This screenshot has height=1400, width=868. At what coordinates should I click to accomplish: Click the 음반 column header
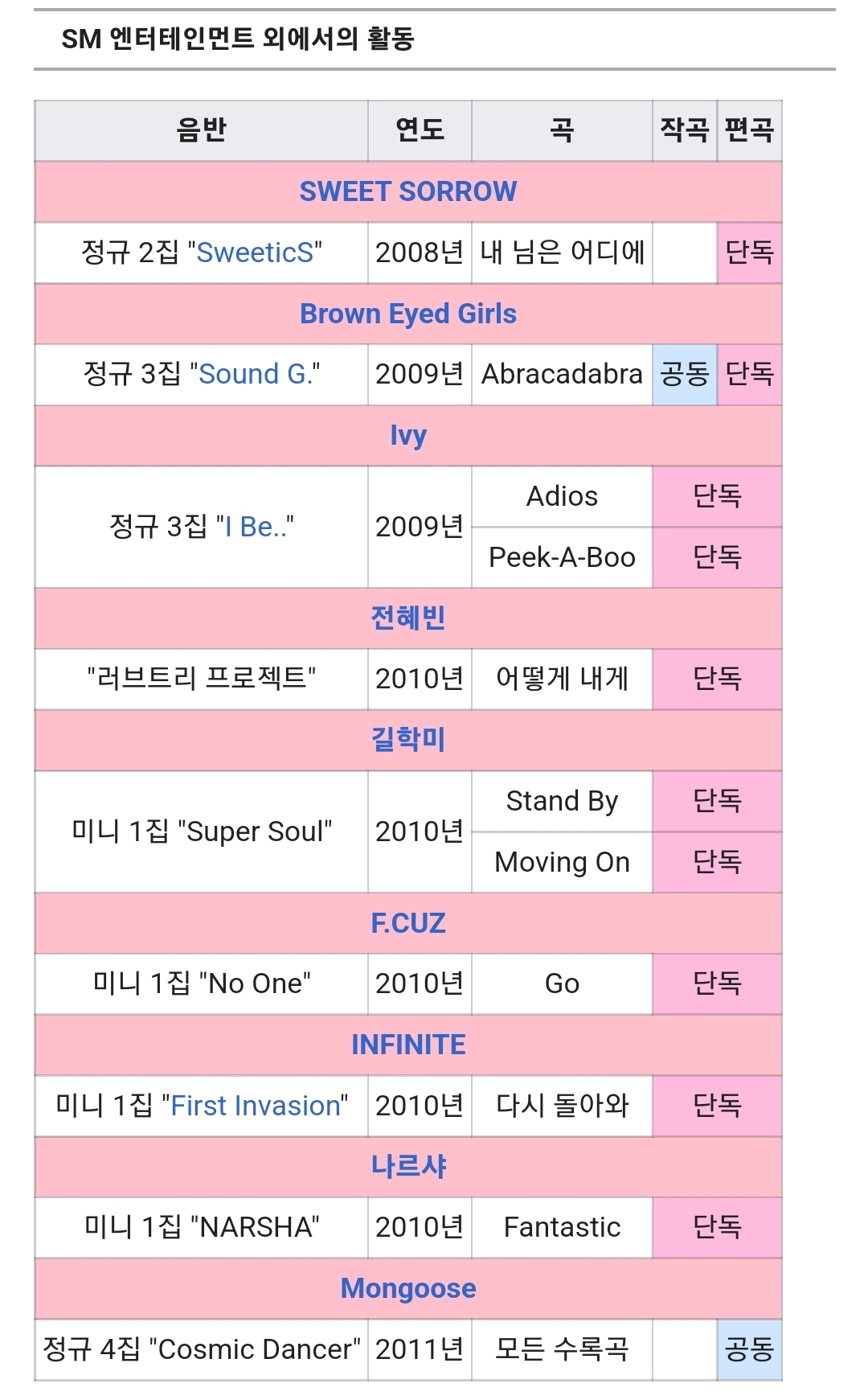pos(201,130)
